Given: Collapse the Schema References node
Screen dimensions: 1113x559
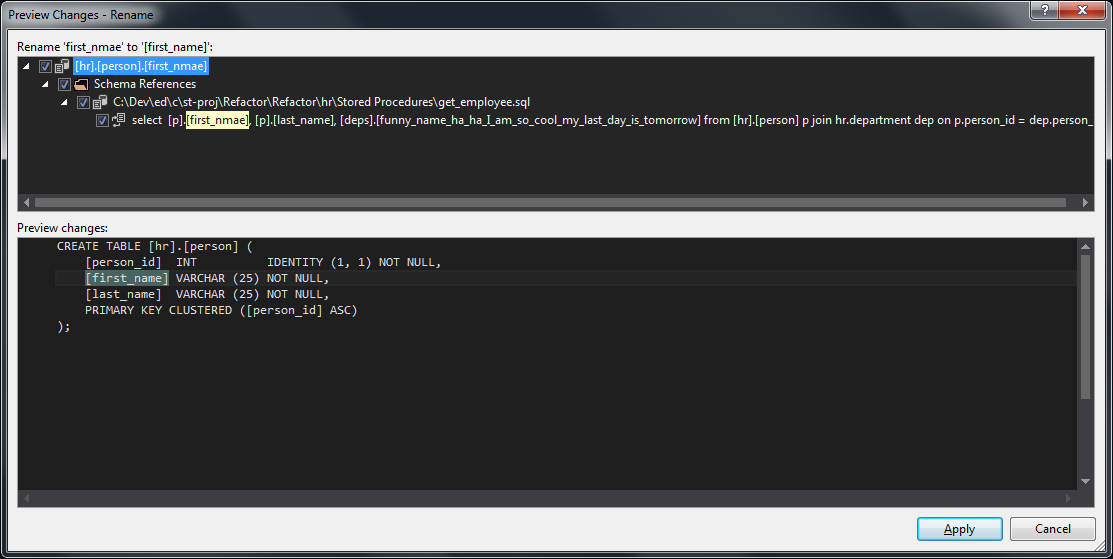Looking at the screenshot, I should [46, 85].
